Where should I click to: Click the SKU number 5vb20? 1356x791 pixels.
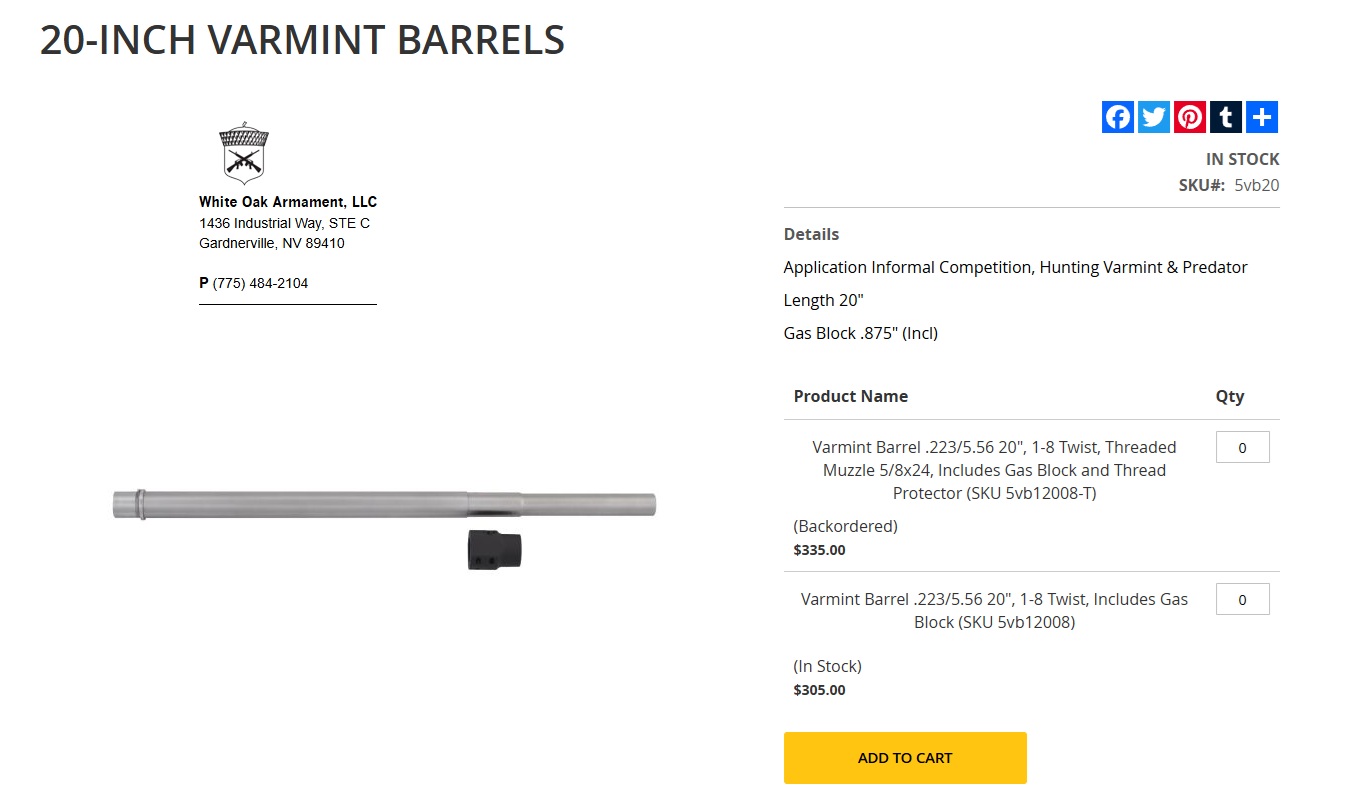click(x=1256, y=185)
